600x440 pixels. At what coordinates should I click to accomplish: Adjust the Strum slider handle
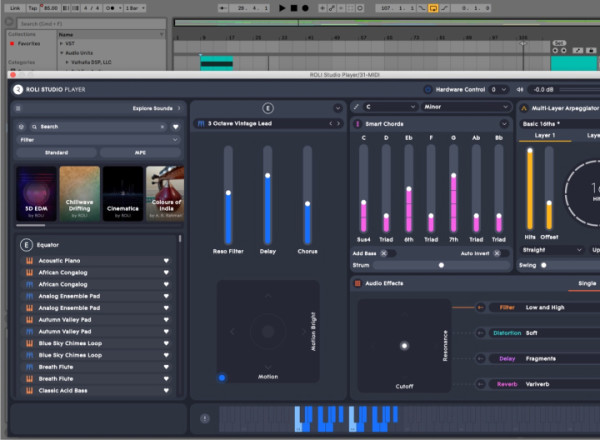click(441, 265)
